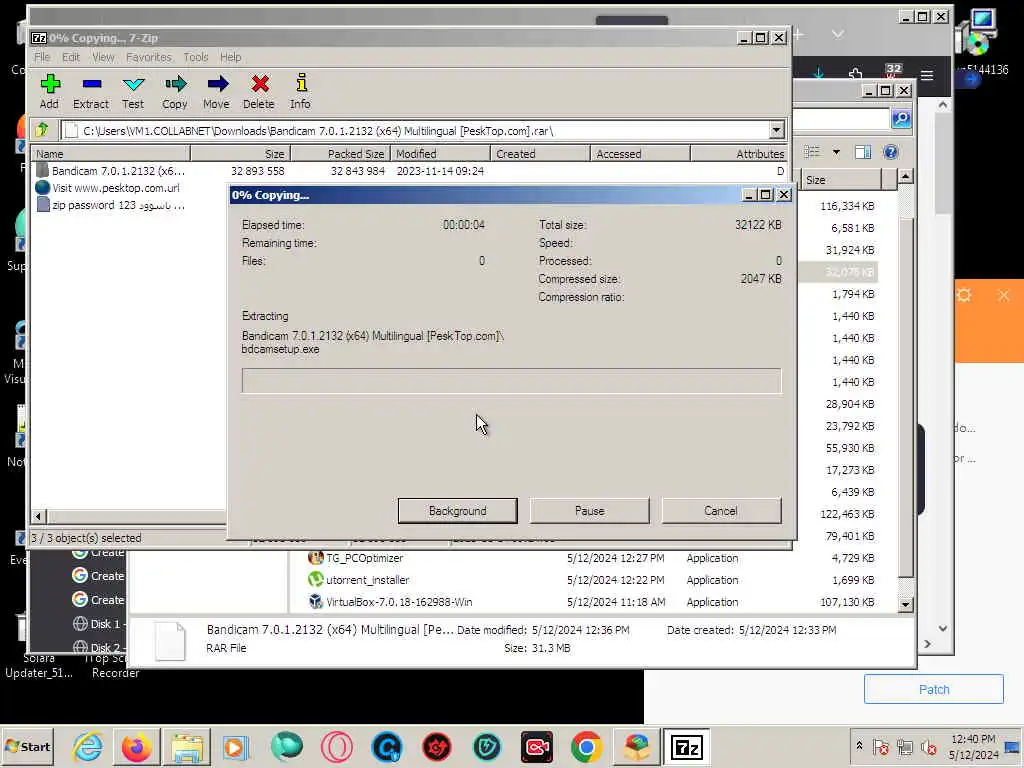Select VirtualBox-7.0.18-162988-Win file
1024x768 pixels.
click(390, 602)
